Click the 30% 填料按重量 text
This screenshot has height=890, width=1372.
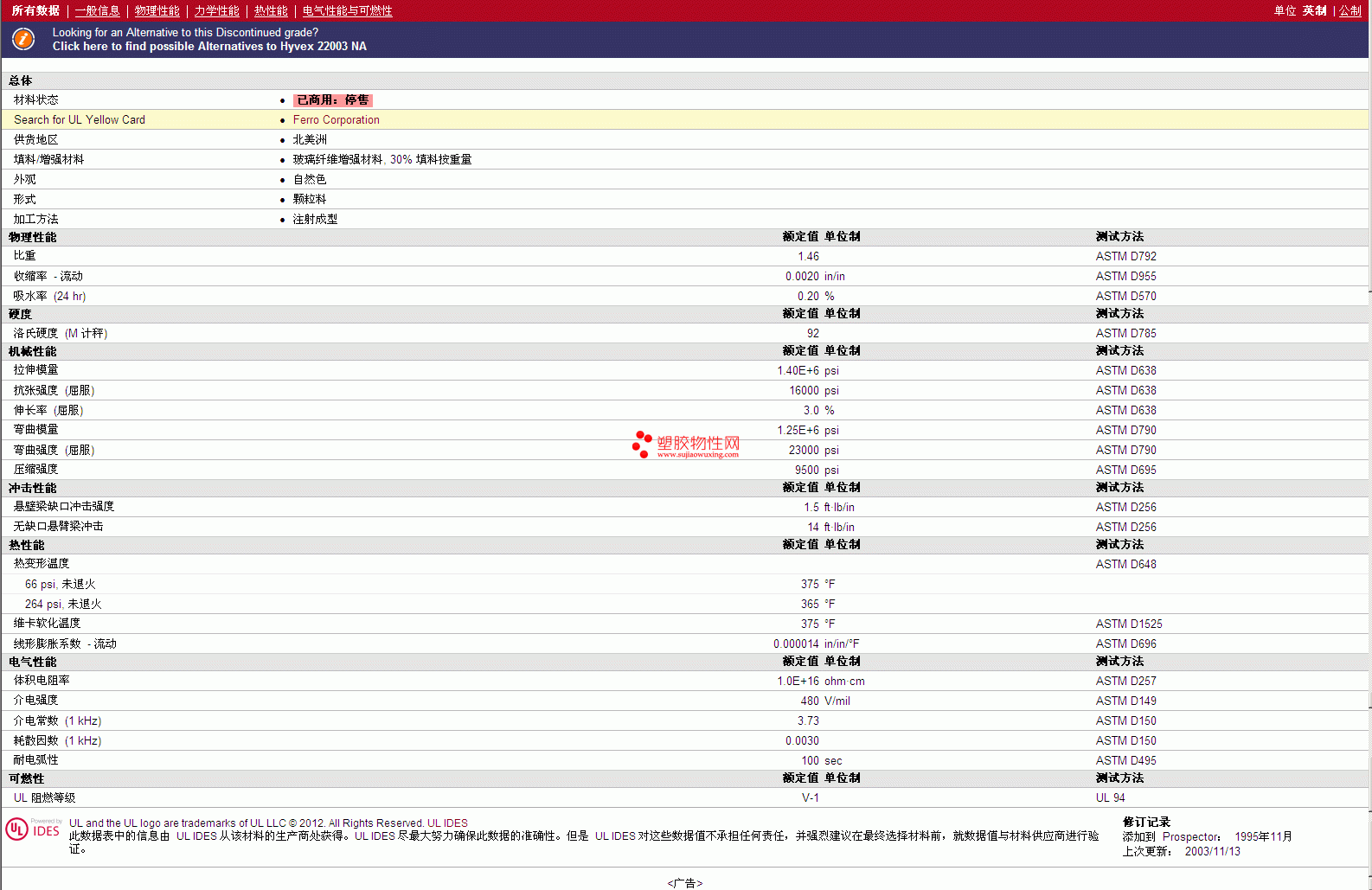[431, 160]
